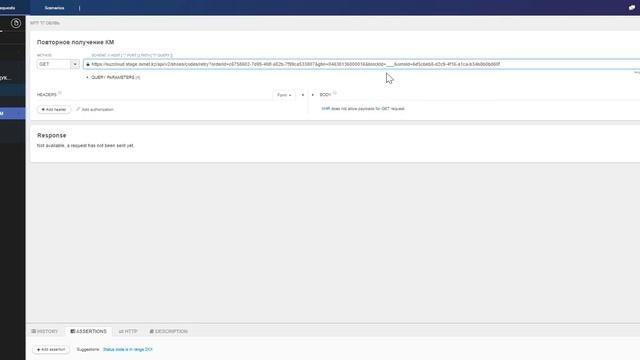Open the Form dropdown in headers section

click(284, 95)
